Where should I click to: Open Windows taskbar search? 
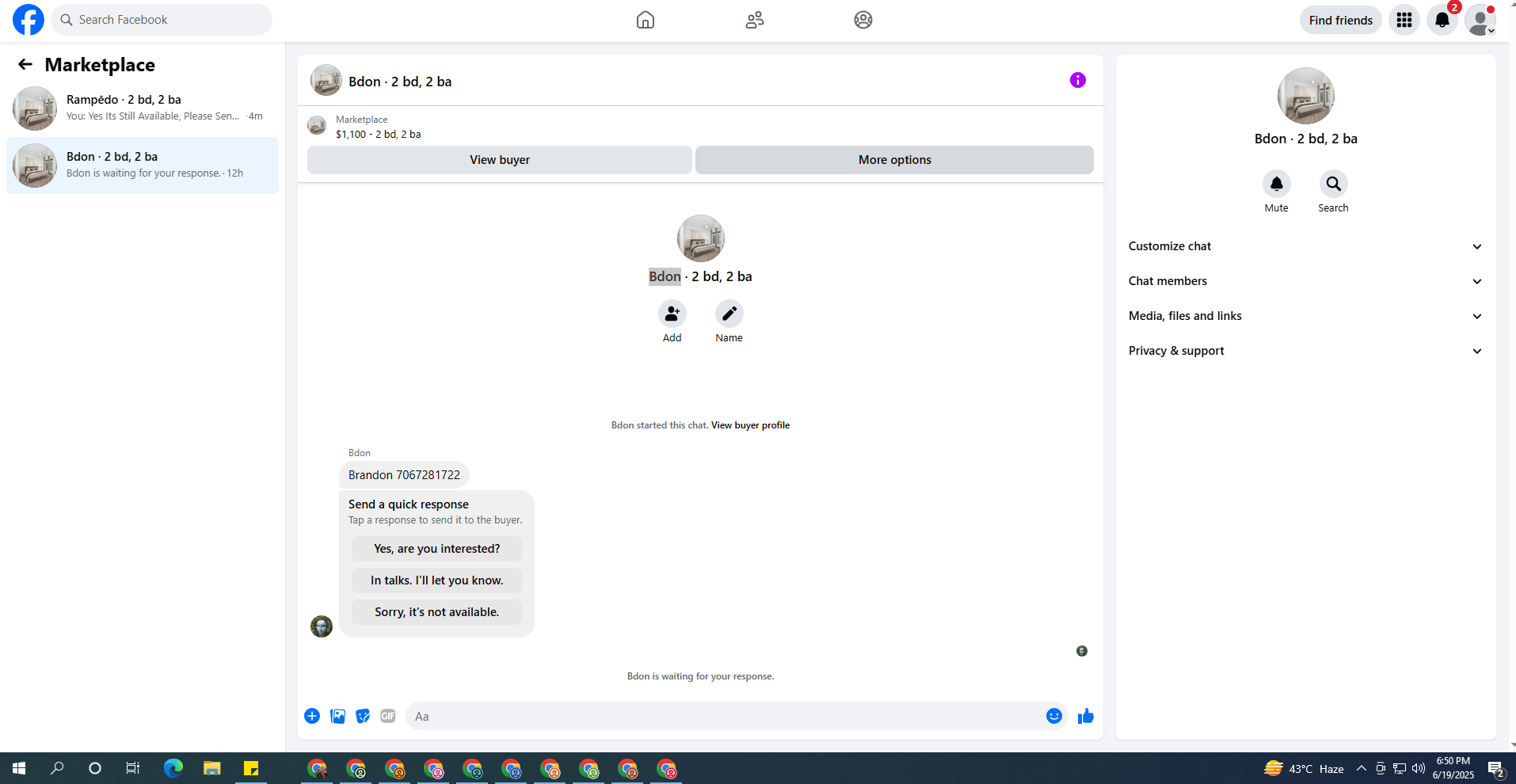coord(57,768)
